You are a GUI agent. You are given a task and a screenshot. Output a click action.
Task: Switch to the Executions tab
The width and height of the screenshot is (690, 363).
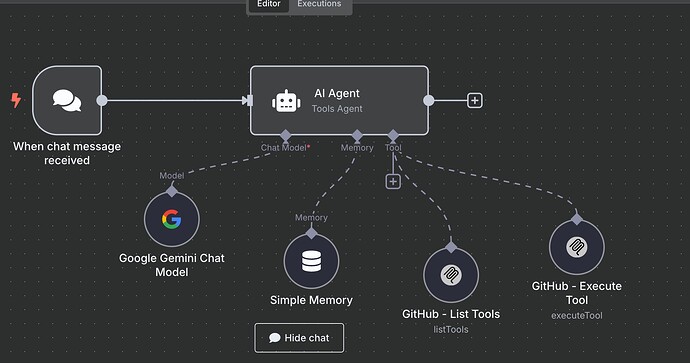319,4
